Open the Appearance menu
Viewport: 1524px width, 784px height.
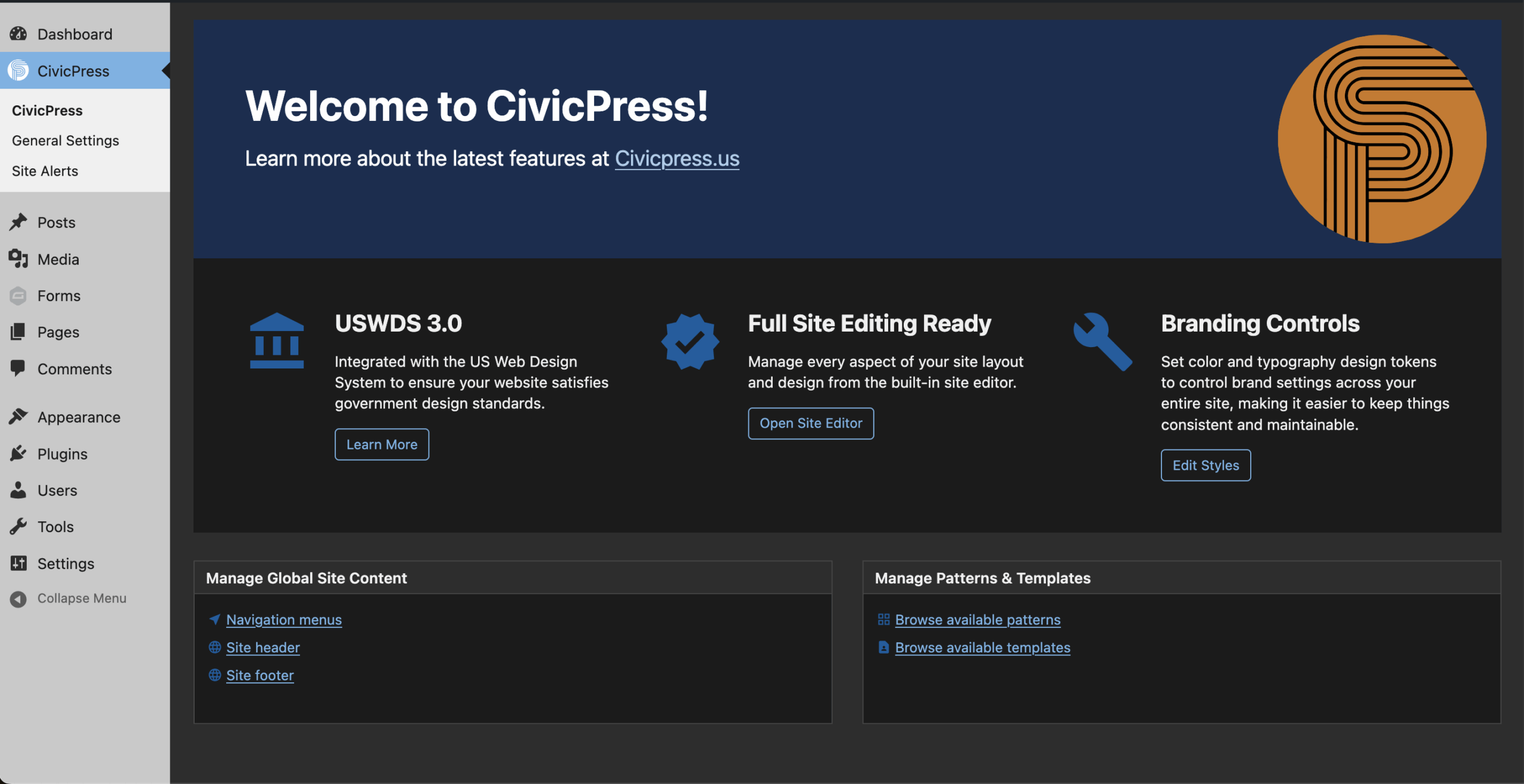85,417
